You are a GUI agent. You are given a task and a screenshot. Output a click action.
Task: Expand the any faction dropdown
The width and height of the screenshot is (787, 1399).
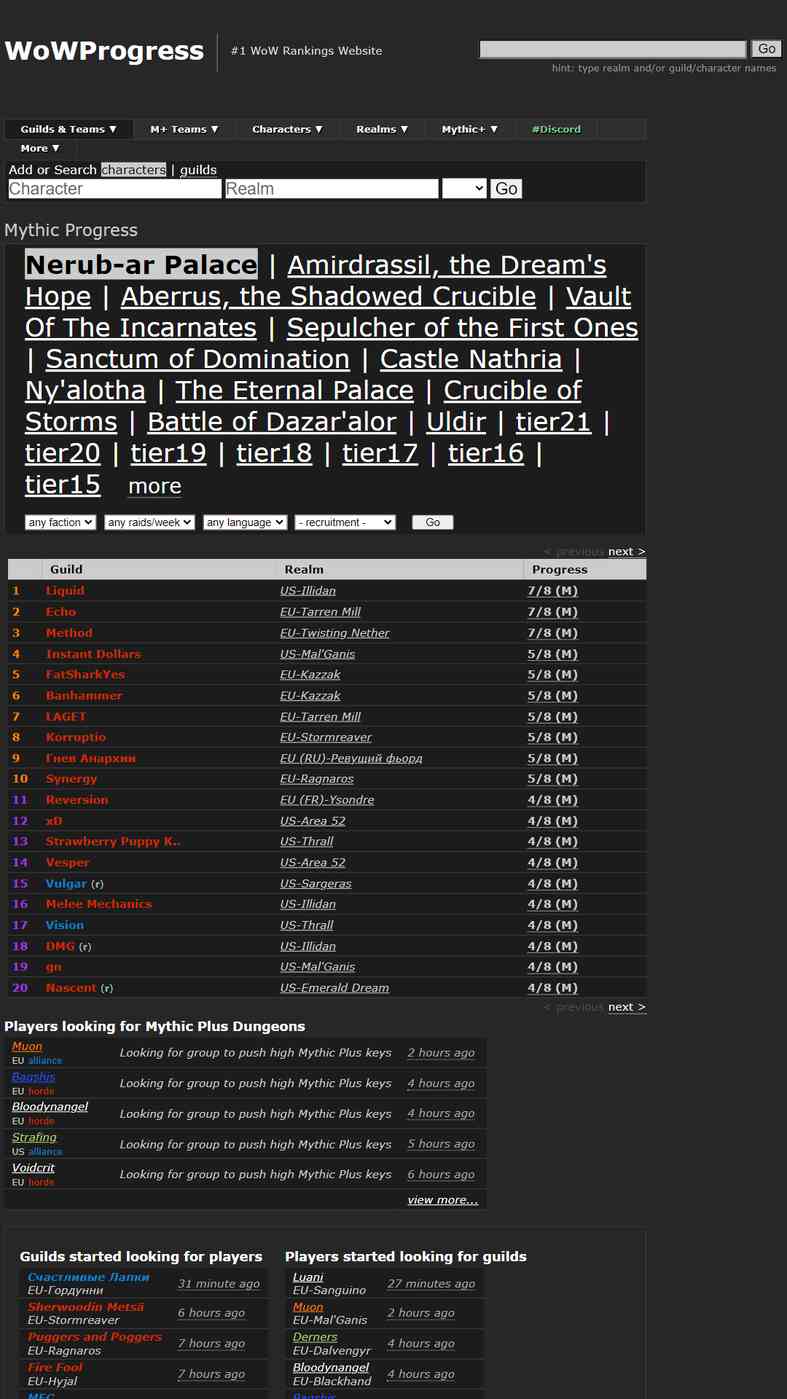pos(60,522)
